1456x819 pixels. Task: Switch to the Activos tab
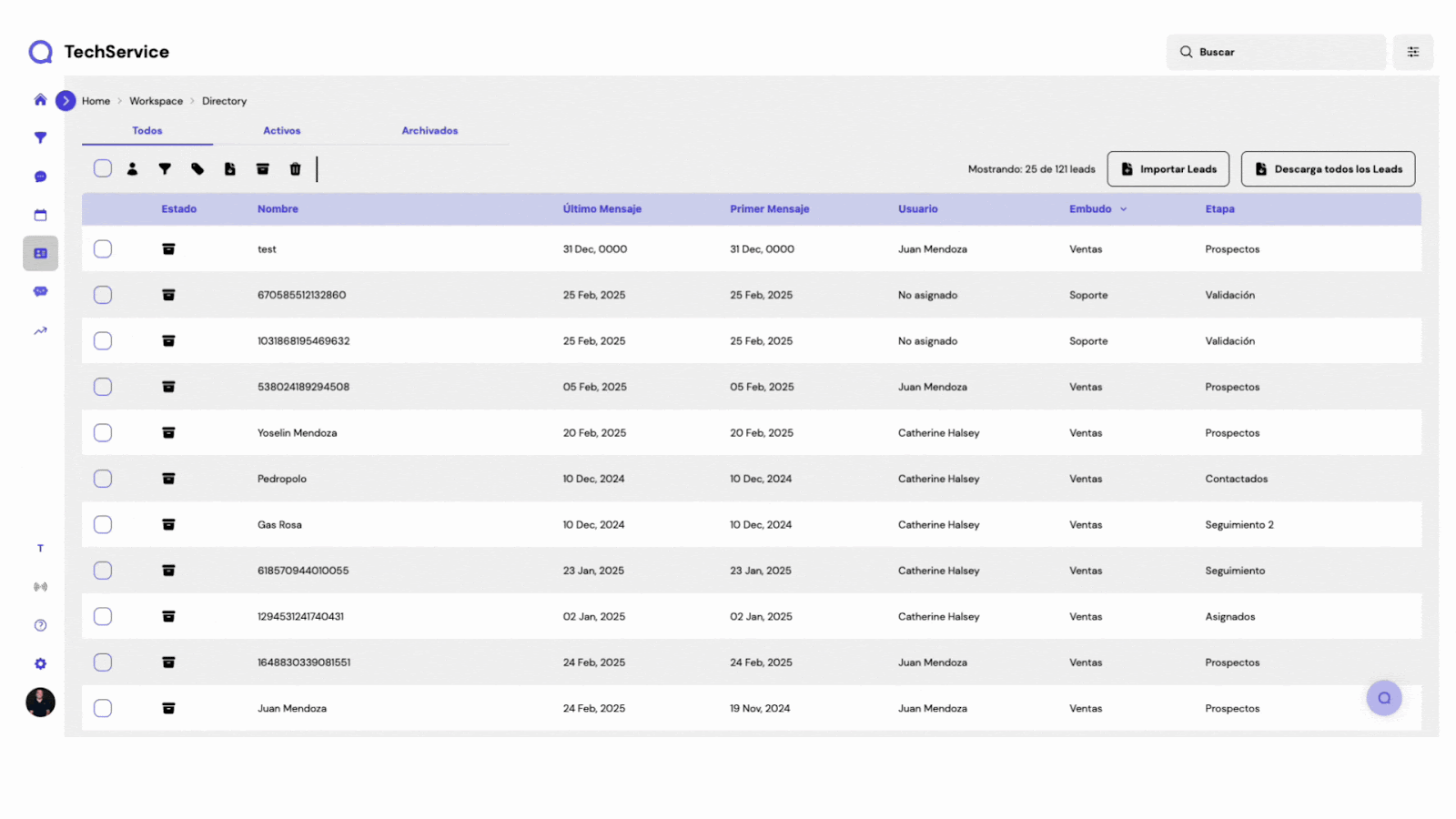click(281, 131)
